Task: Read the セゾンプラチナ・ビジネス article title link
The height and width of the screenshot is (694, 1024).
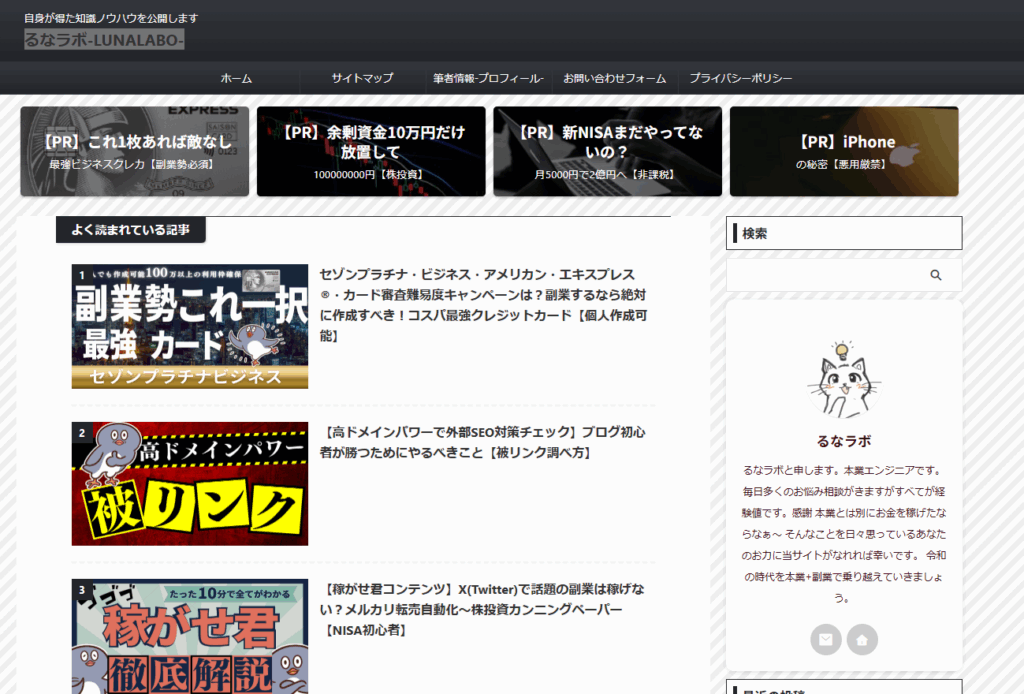Action: coord(483,305)
